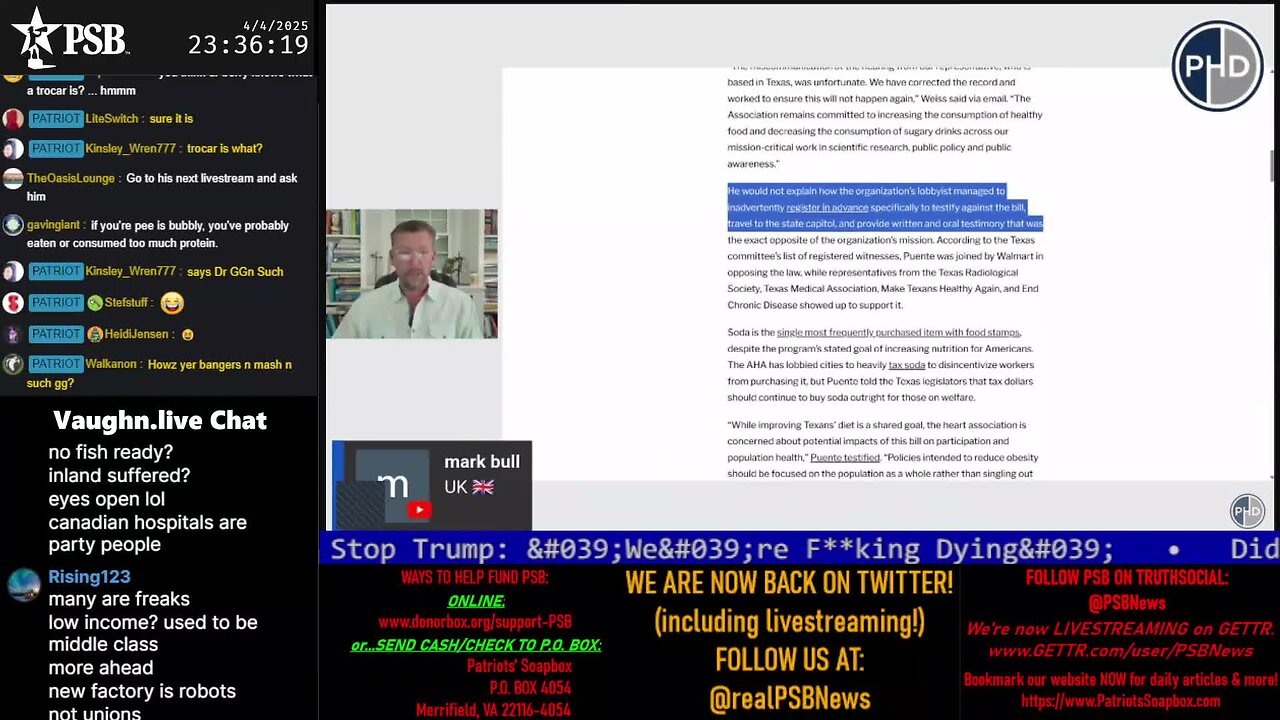Viewport: 1280px width, 720px height.
Task: Click the www.PatriotsSoapbox.com URL
Action: [x=1120, y=701]
